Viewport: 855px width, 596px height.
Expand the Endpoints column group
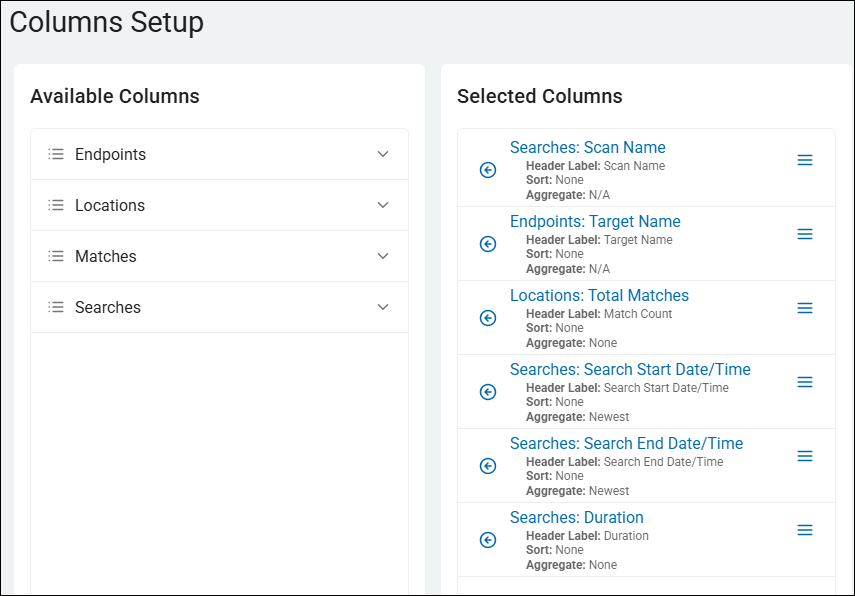(383, 154)
